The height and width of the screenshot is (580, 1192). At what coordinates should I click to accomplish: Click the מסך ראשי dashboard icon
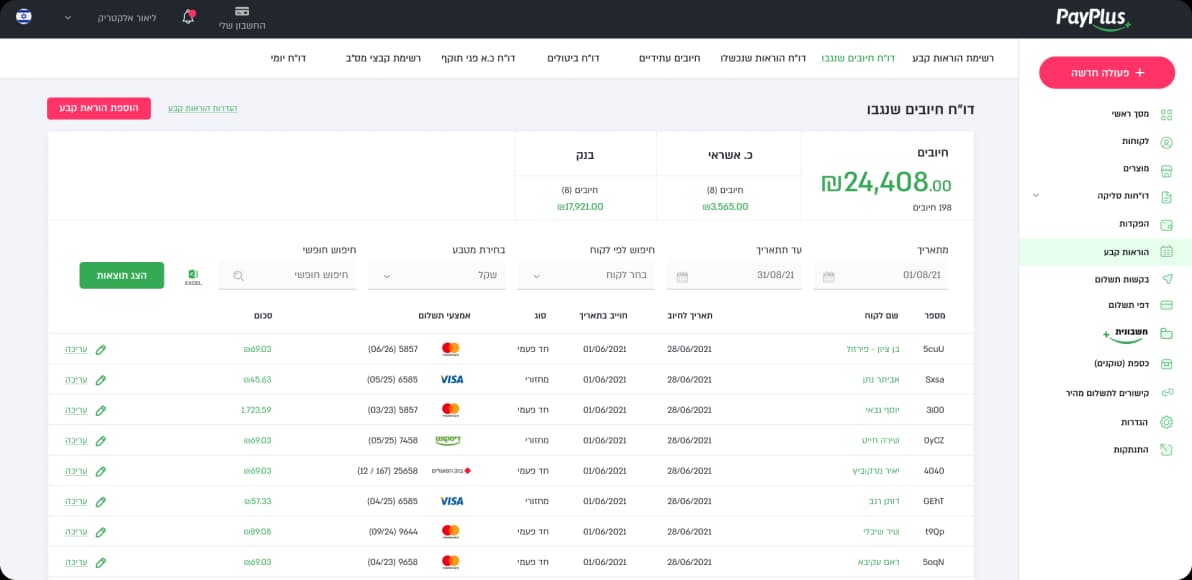click(x=1166, y=115)
